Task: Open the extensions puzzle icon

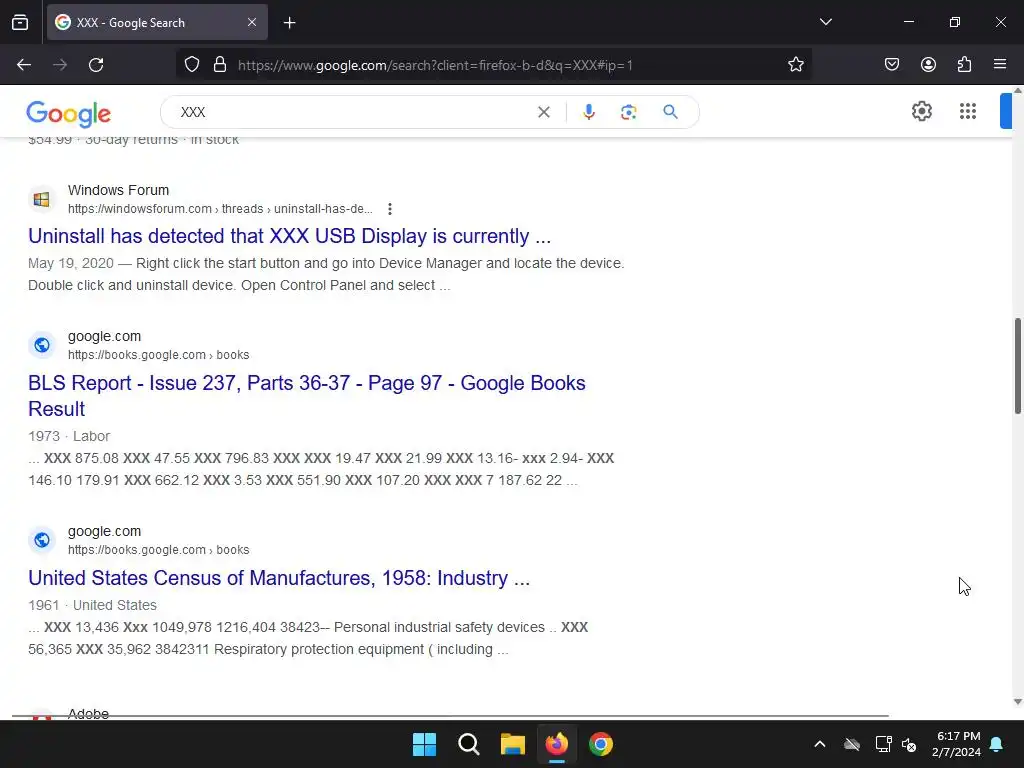Action: (x=964, y=65)
